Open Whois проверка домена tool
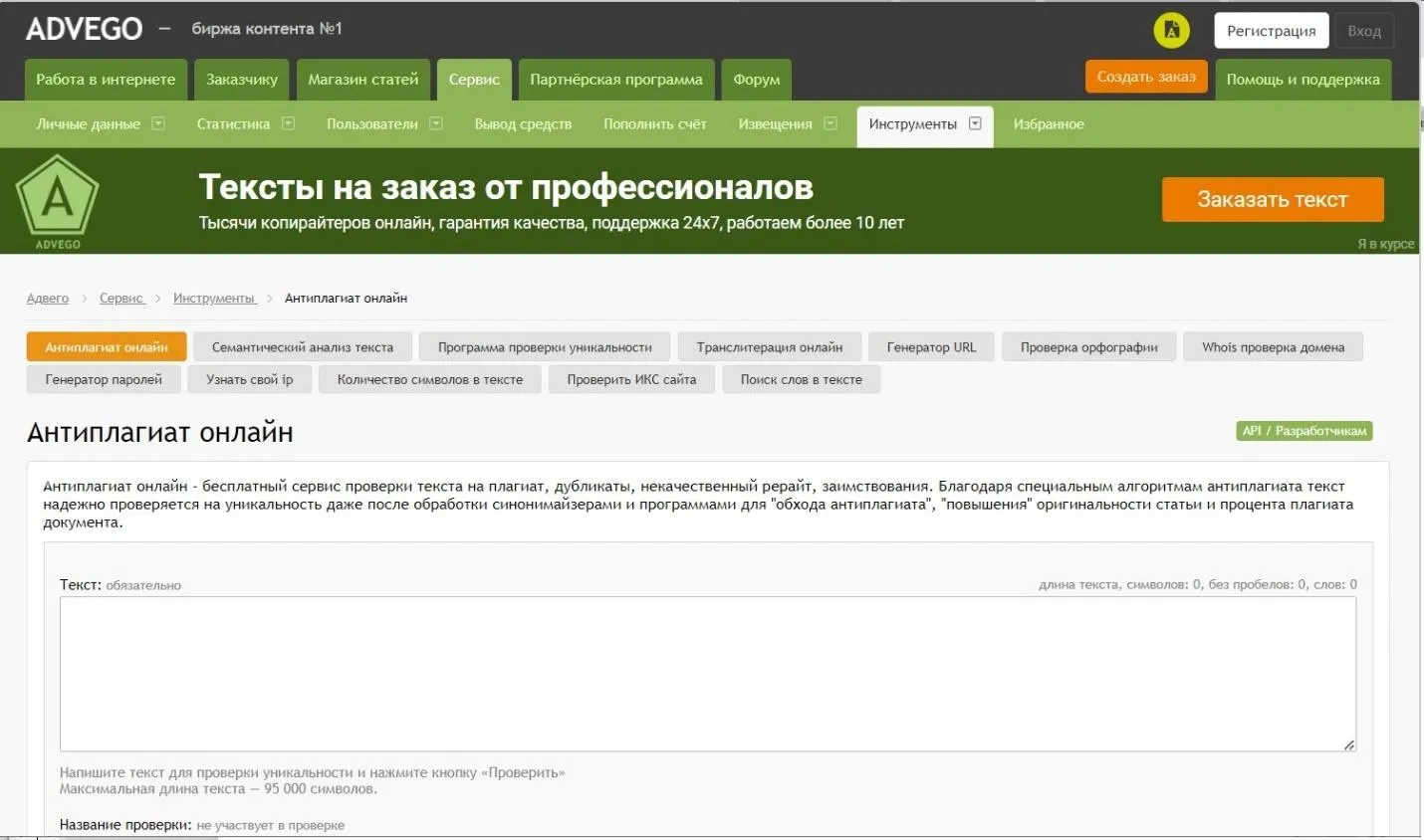1424x840 pixels. click(1273, 347)
